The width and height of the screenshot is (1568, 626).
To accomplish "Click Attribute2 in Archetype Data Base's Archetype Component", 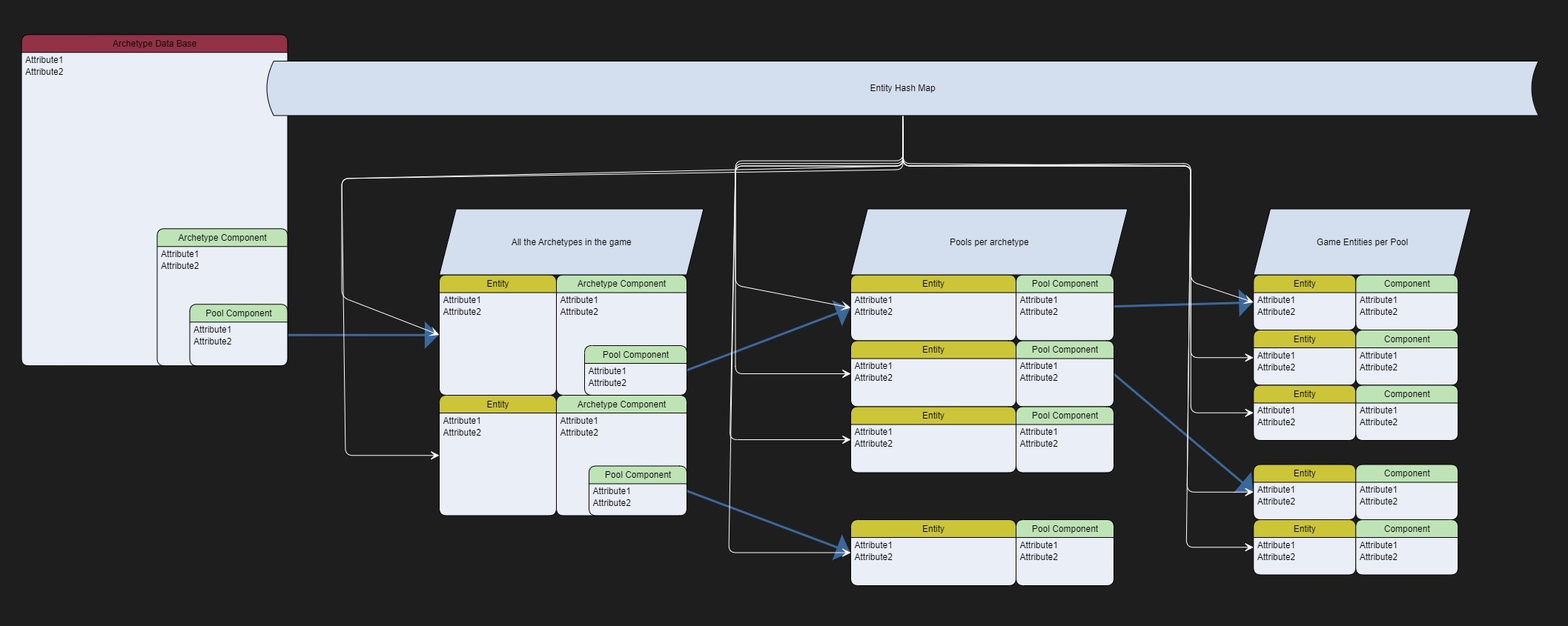I will tap(180, 266).
